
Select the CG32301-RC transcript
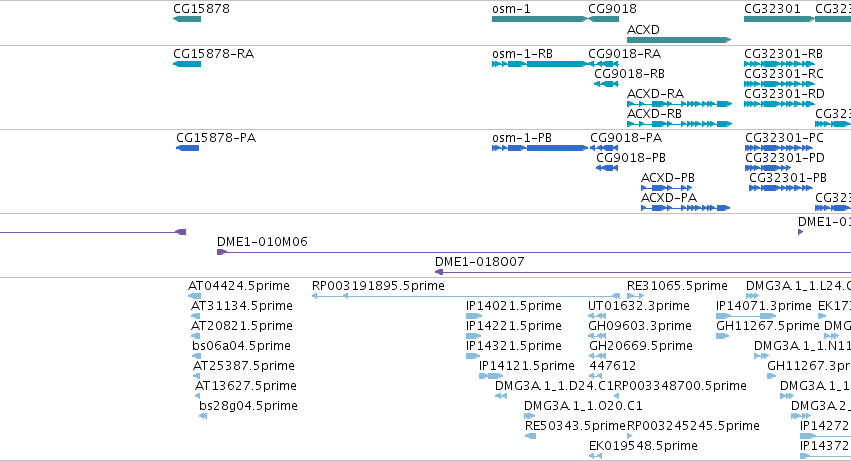(779, 84)
